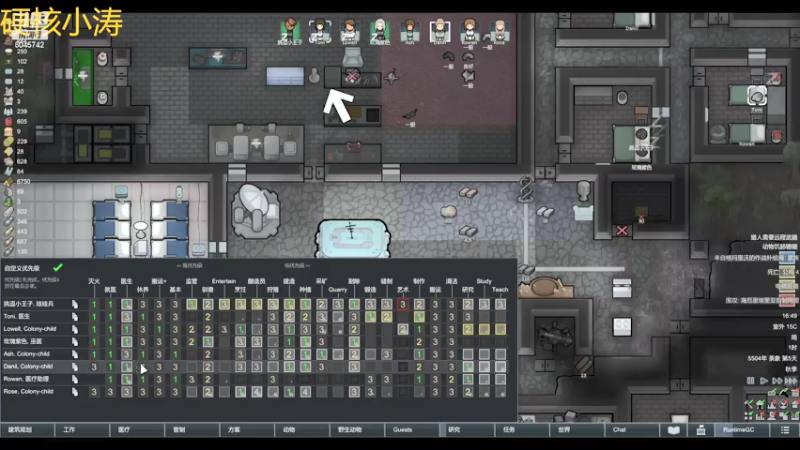Open the 建筑规划 architect tab
This screenshot has height=450, width=800.
[x=27, y=430]
